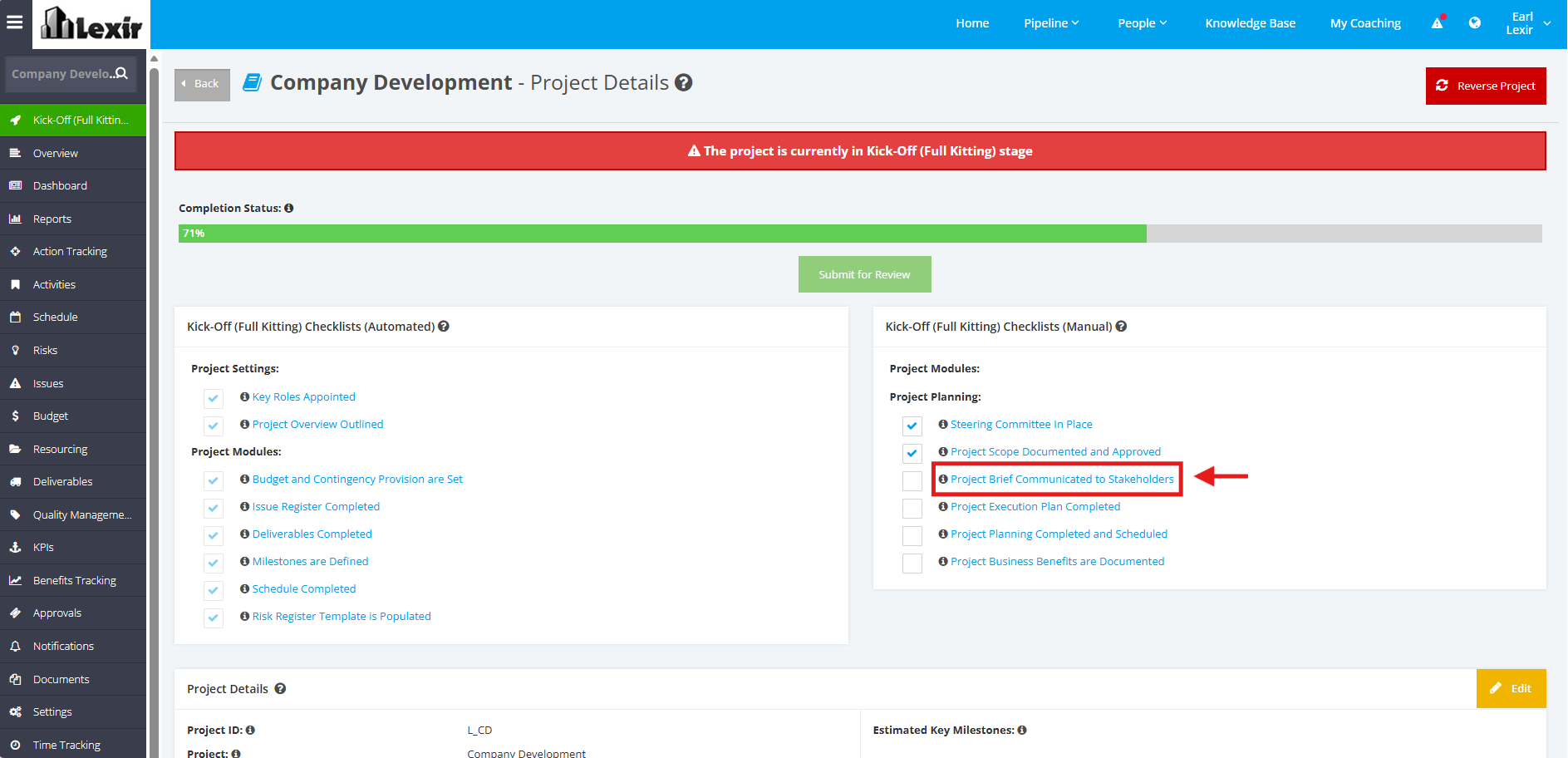Open Issue Register Completed link
The image size is (1568, 758).
316,506
